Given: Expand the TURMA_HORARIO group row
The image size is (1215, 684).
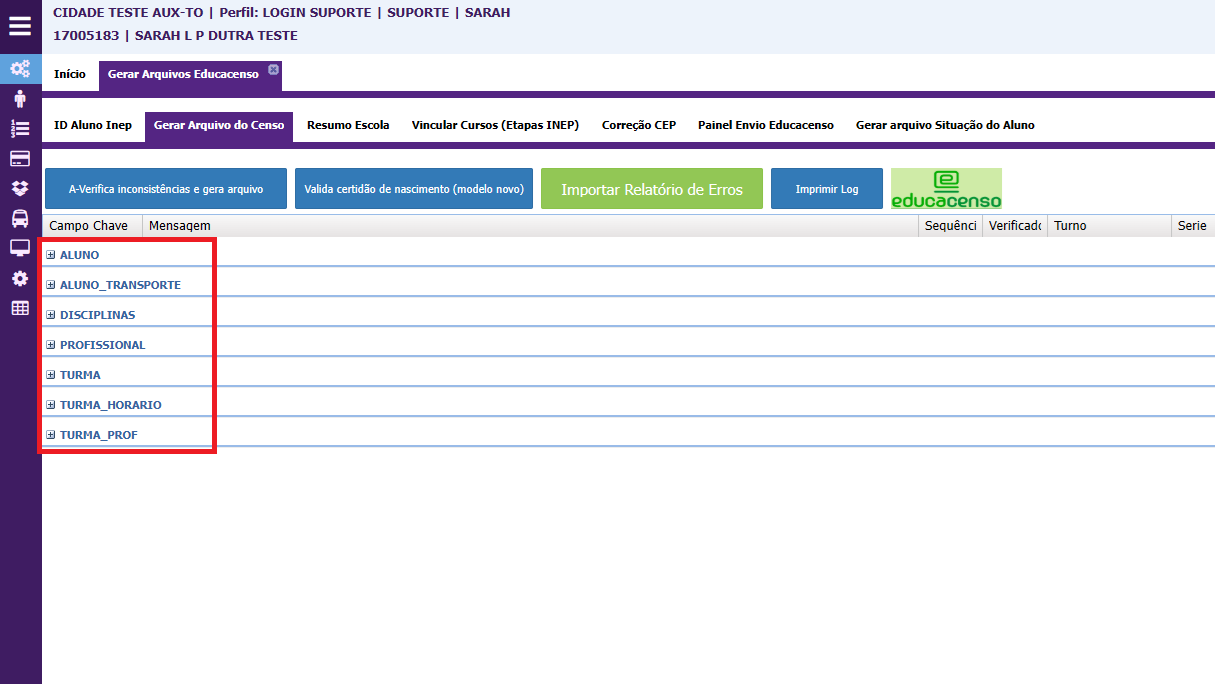Looking at the screenshot, I should pos(51,405).
